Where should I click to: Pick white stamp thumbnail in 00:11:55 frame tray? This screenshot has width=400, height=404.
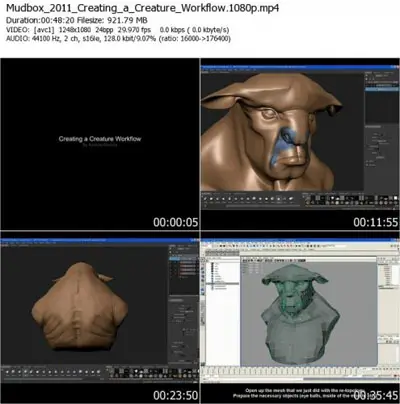(x=395, y=198)
